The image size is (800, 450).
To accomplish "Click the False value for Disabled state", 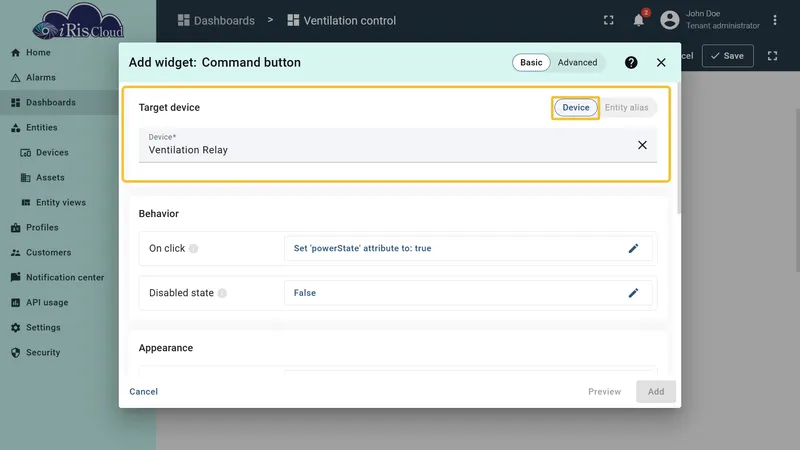I will [x=305, y=293].
